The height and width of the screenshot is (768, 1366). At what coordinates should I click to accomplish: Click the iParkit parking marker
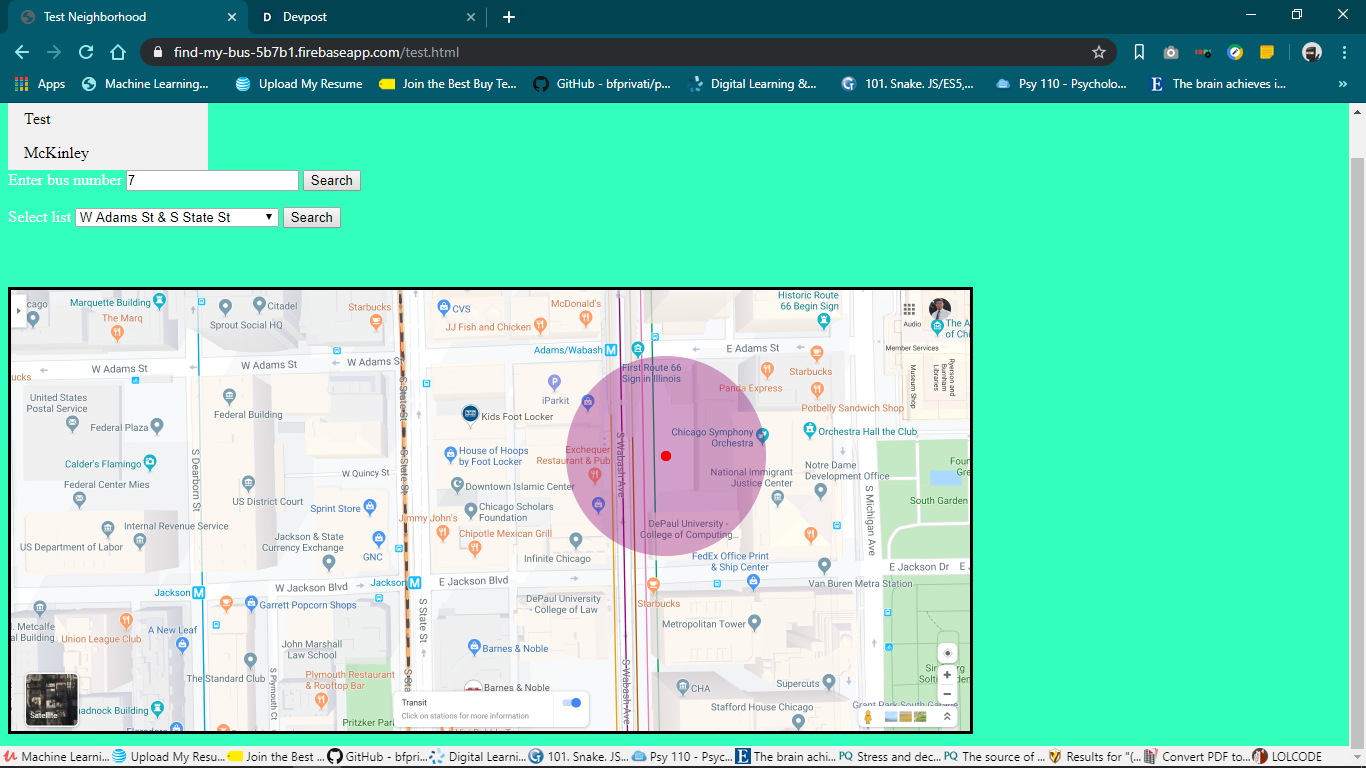click(x=554, y=381)
